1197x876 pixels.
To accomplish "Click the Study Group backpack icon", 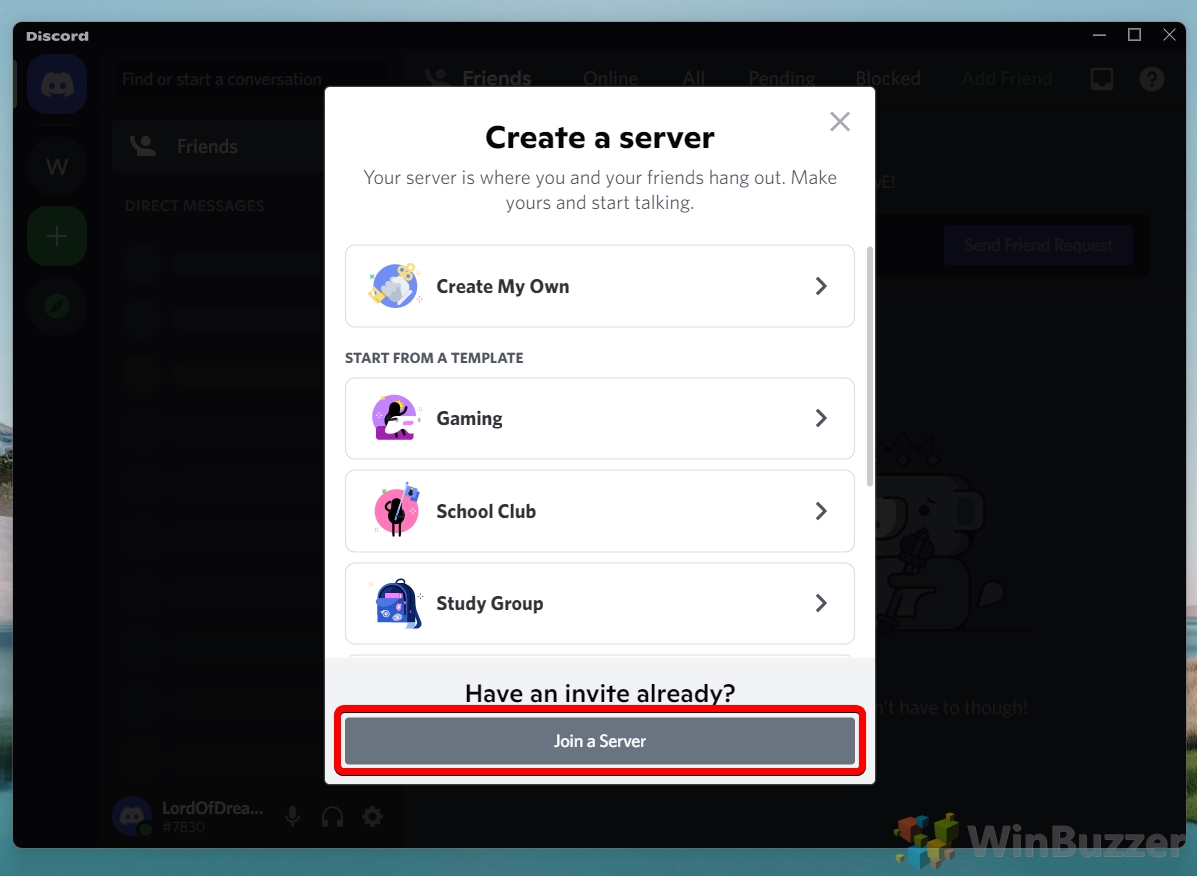I will tap(396, 604).
